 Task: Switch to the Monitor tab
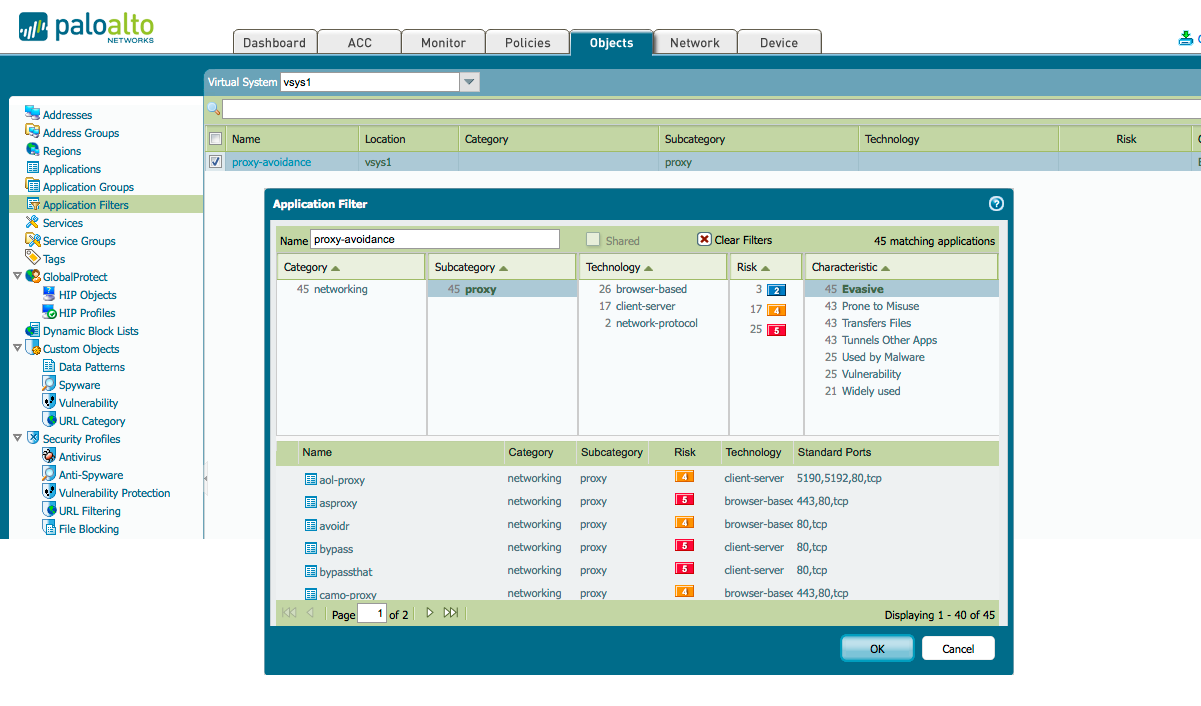[443, 42]
